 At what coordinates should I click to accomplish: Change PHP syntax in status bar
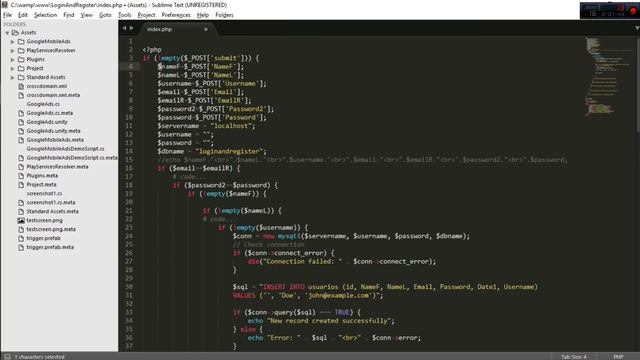pyautogui.click(x=618, y=357)
